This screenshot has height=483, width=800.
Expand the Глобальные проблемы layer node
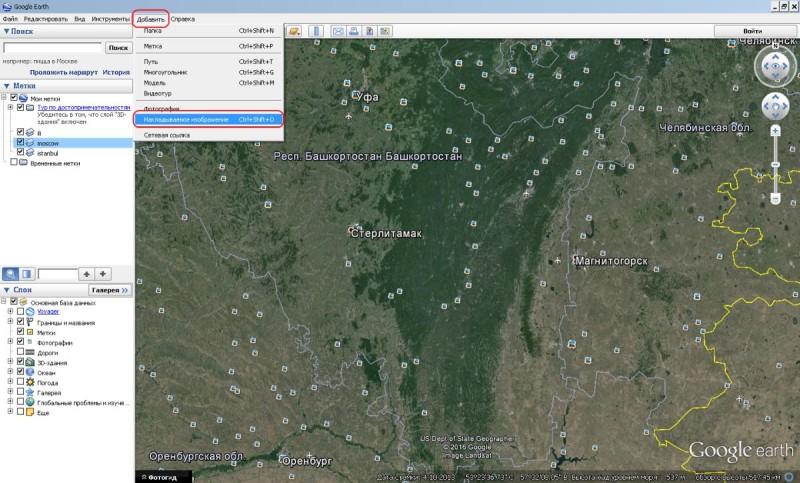(10, 402)
